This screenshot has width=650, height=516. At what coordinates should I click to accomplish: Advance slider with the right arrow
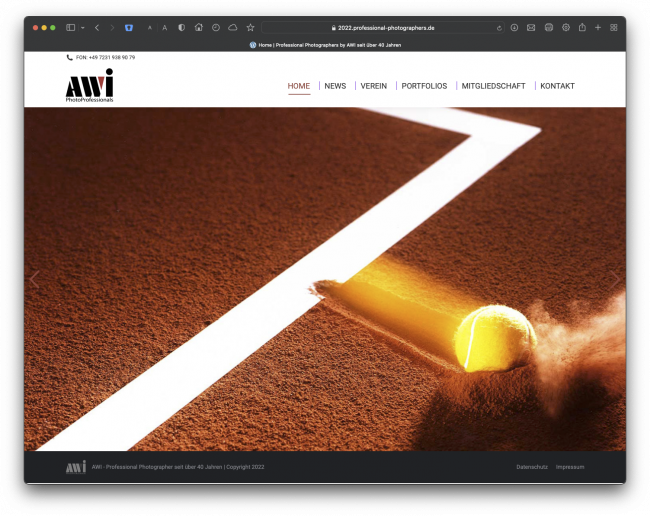click(614, 280)
